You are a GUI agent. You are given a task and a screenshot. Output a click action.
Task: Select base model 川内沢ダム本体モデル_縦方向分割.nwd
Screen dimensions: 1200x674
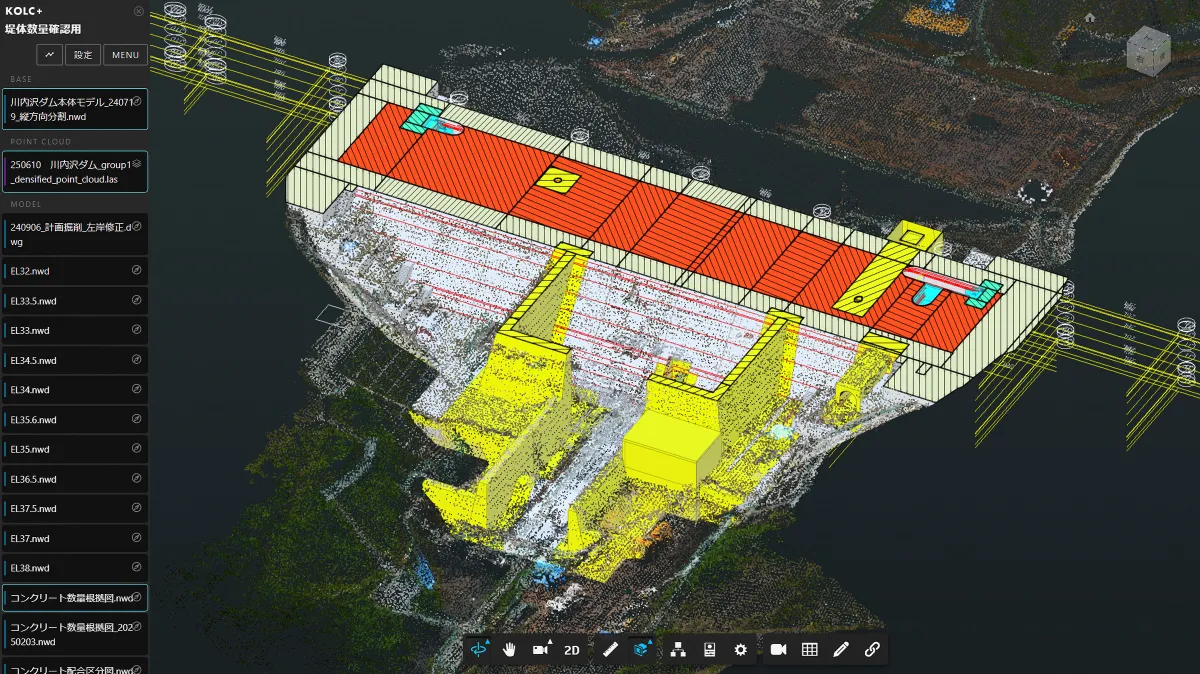(75, 109)
